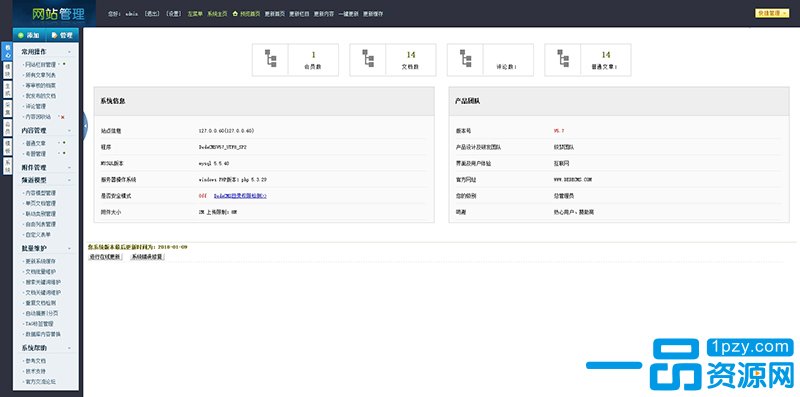This screenshot has height=397, width=800.
Task: Select the 生成 vertical tab
Action: [7, 89]
